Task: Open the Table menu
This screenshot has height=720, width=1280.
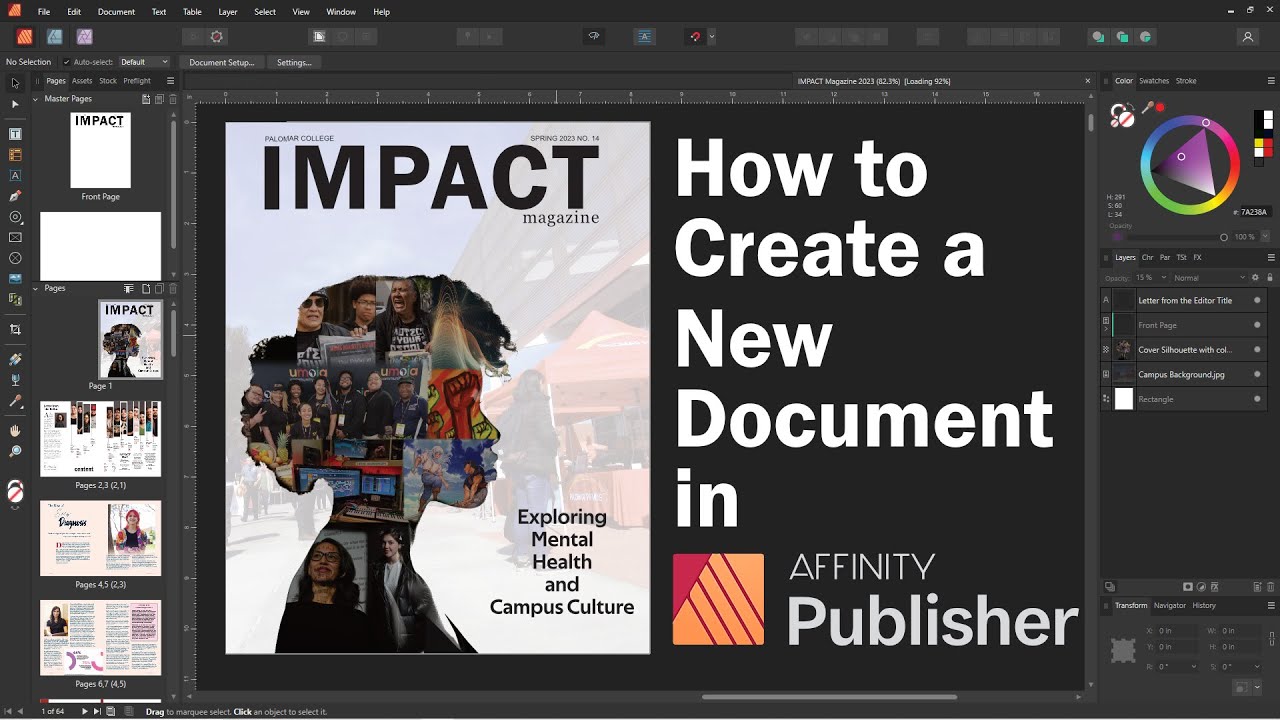Action: pyautogui.click(x=192, y=12)
